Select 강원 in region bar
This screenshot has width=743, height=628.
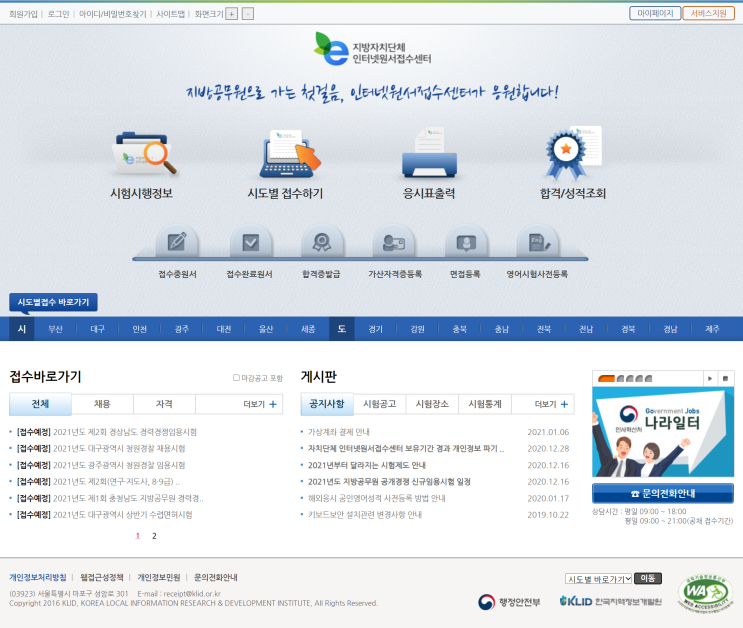click(x=417, y=329)
